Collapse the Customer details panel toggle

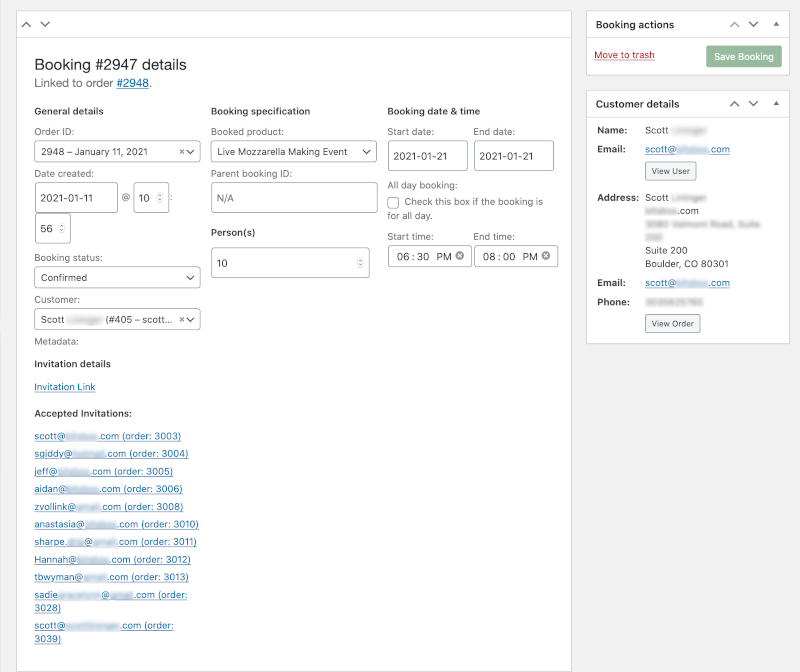[775, 104]
